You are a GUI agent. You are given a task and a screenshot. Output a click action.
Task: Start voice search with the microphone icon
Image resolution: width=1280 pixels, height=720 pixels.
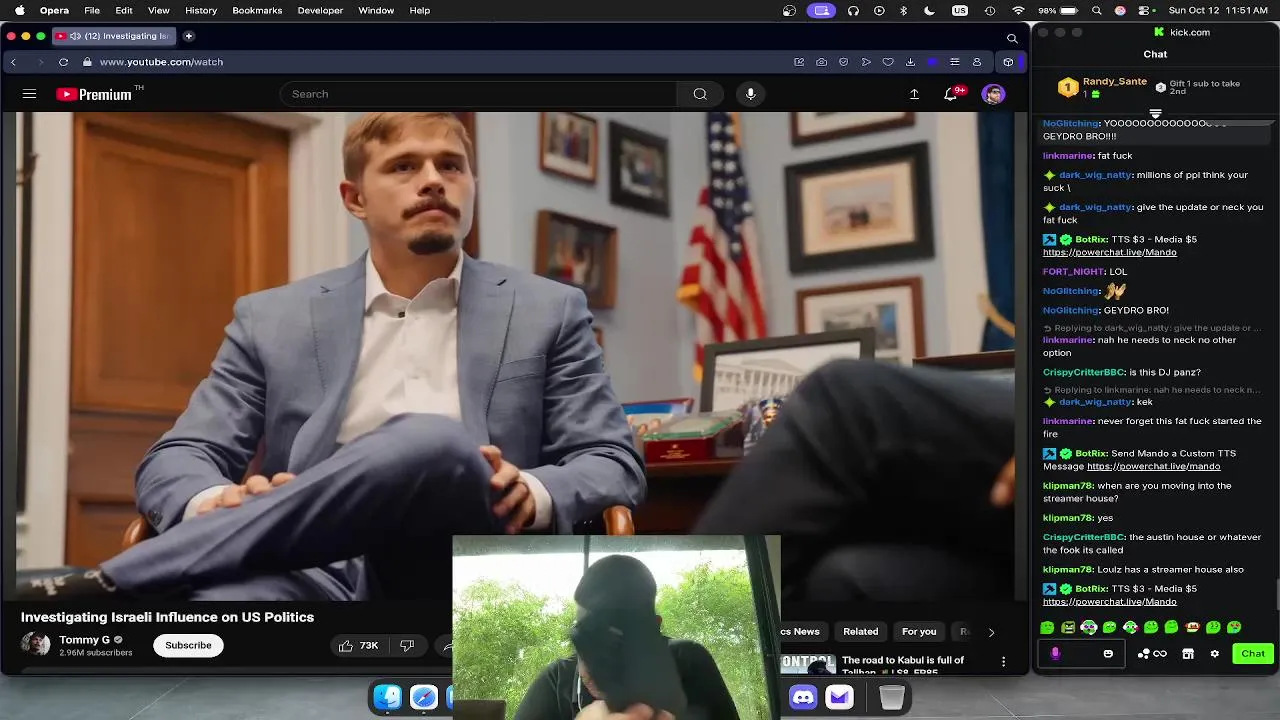[750, 94]
